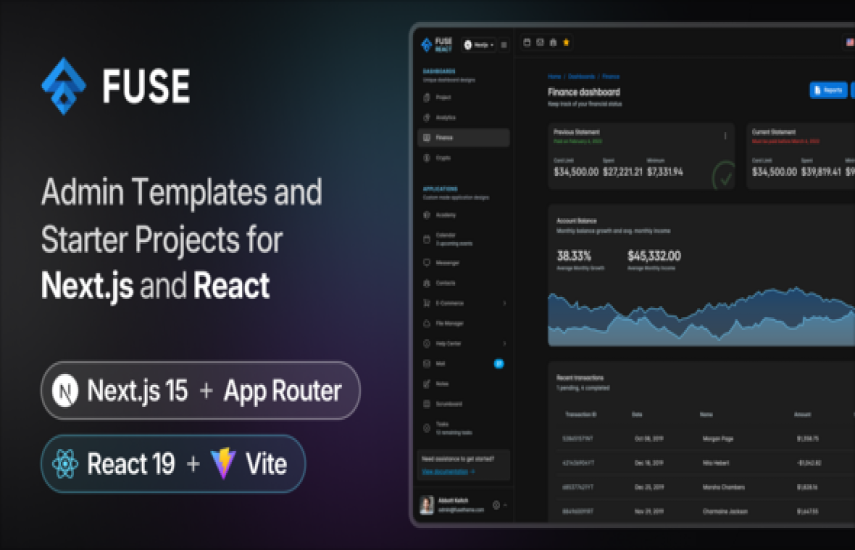Click the Vite lightning bolt icon
Screen dimensions: 855x550
point(223,463)
